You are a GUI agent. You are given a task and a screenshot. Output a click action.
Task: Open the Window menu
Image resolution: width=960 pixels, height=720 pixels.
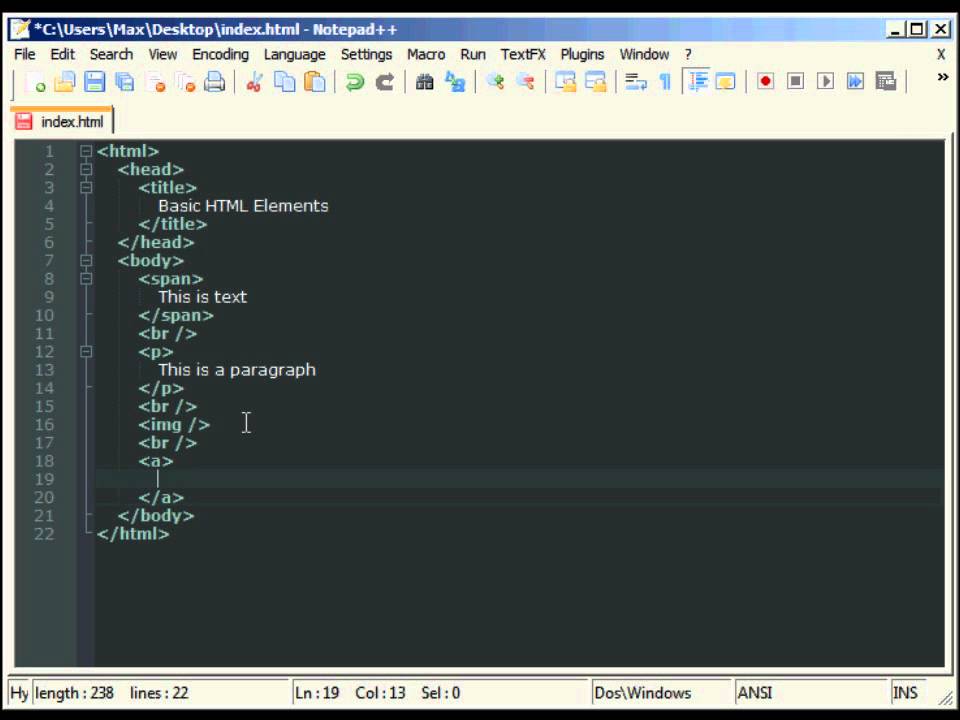644,54
